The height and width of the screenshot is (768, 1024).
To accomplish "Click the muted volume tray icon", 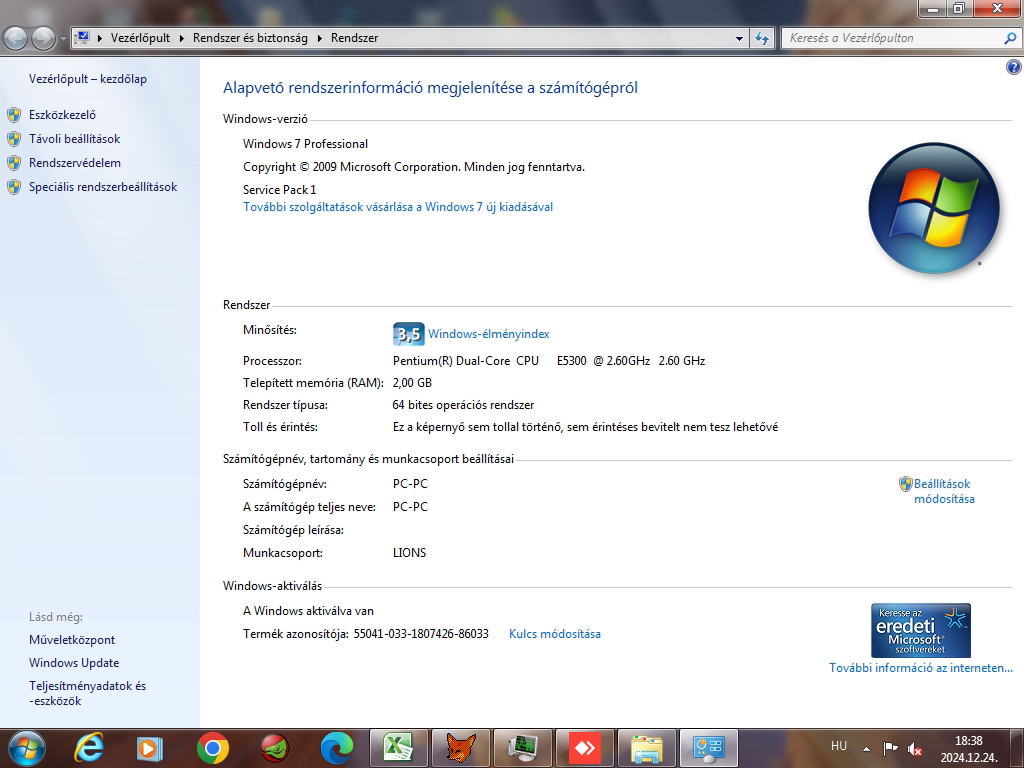I will coord(914,748).
